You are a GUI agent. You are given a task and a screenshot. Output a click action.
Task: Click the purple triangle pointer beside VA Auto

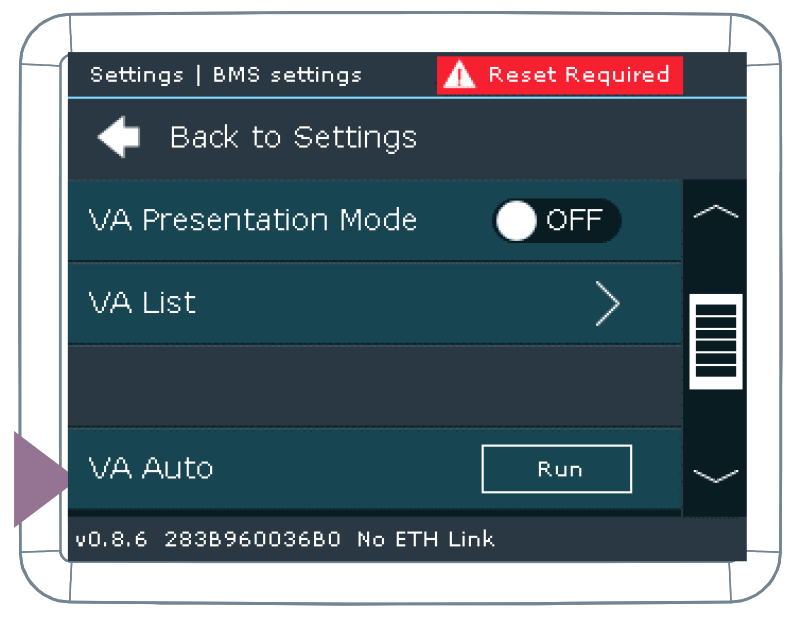tap(39, 479)
